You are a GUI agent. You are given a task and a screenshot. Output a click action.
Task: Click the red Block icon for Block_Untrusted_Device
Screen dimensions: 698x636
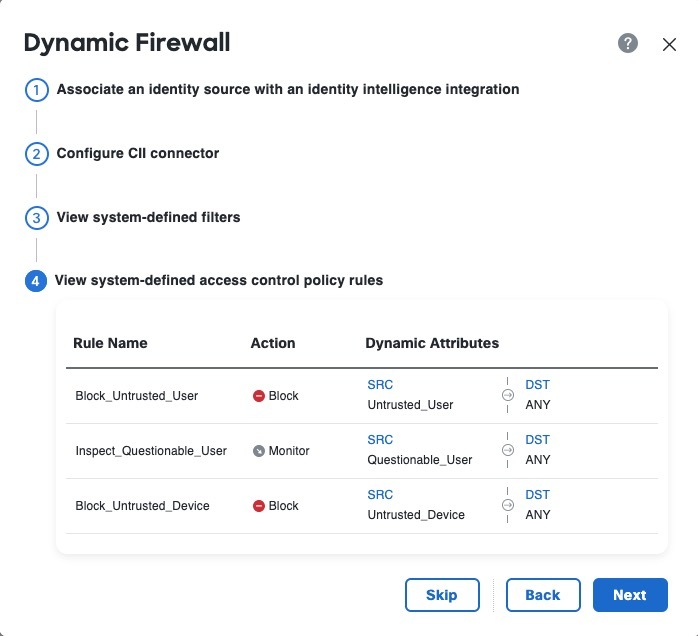(x=259, y=506)
